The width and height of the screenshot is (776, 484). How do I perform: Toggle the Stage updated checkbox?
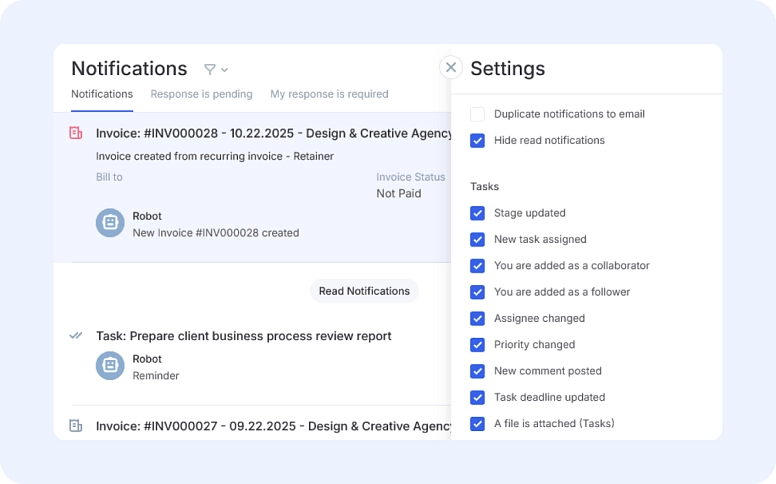pyautogui.click(x=478, y=213)
